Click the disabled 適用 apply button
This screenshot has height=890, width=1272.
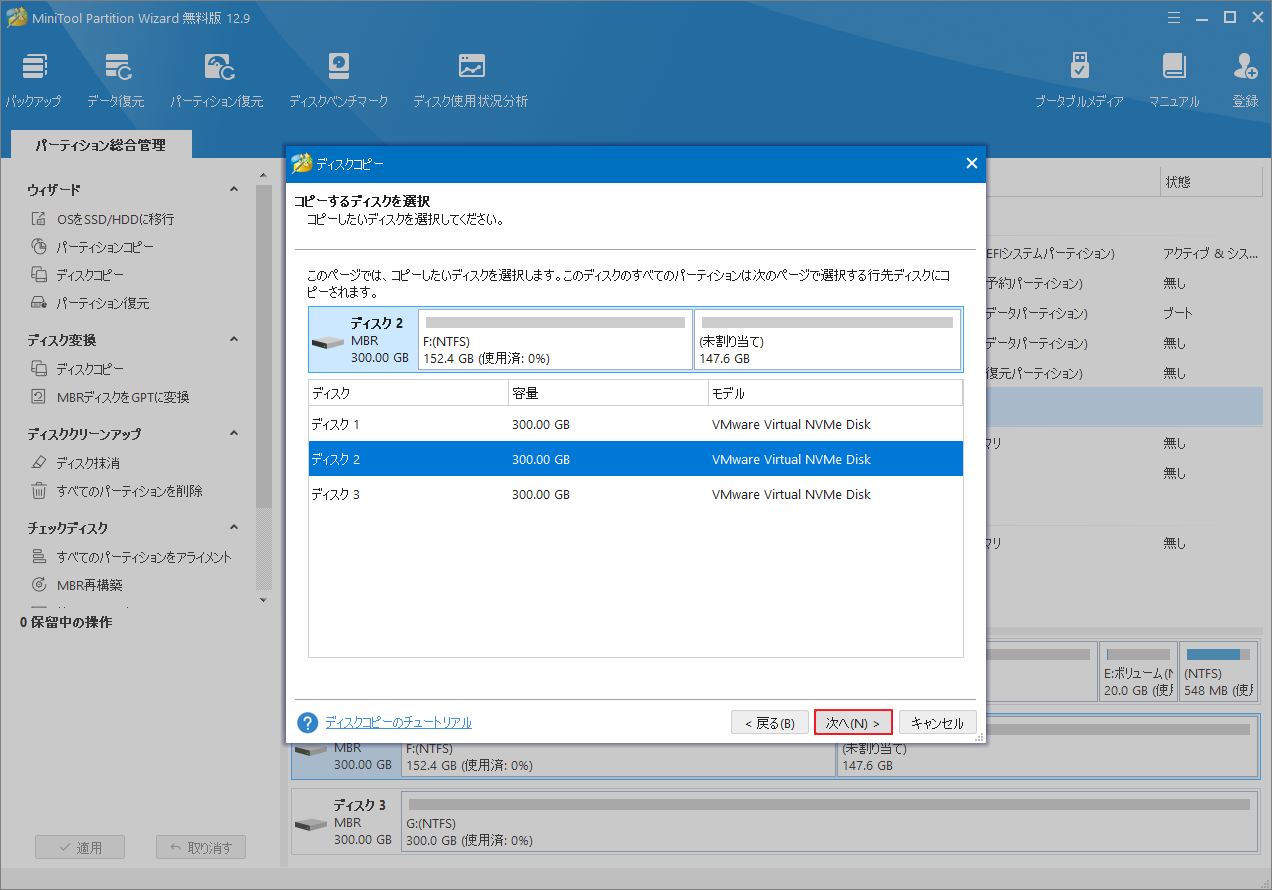(x=81, y=847)
